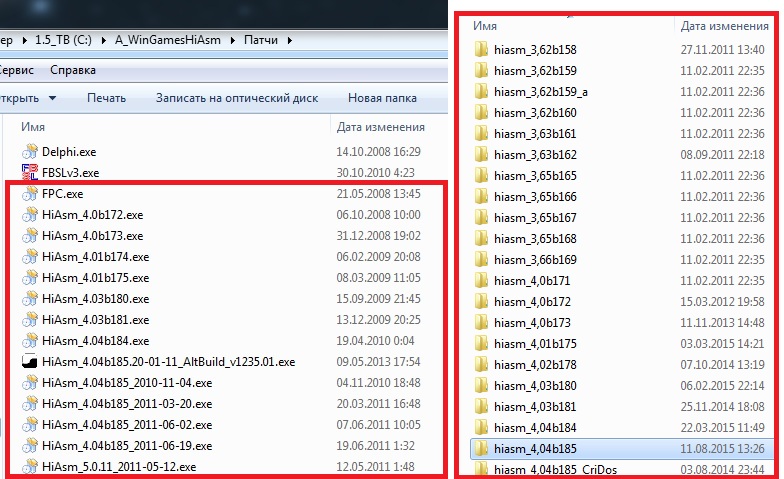Click date 14.10.2008 16:29 of Delphi.exe
Screen dimensions: 784x479
click(x=378, y=152)
